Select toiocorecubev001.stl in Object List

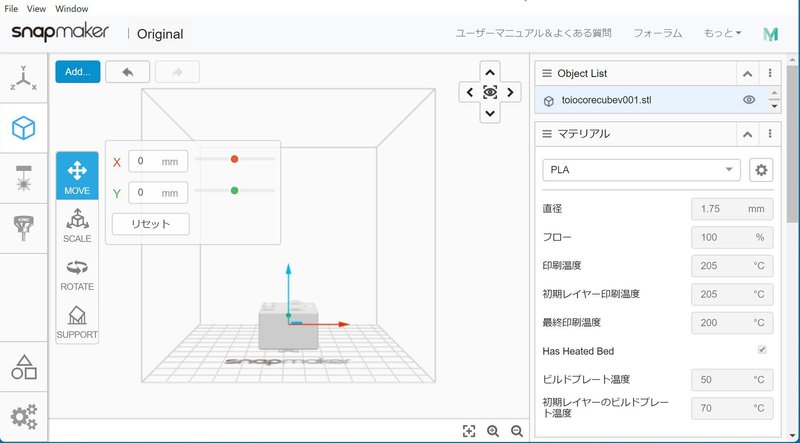[652, 100]
